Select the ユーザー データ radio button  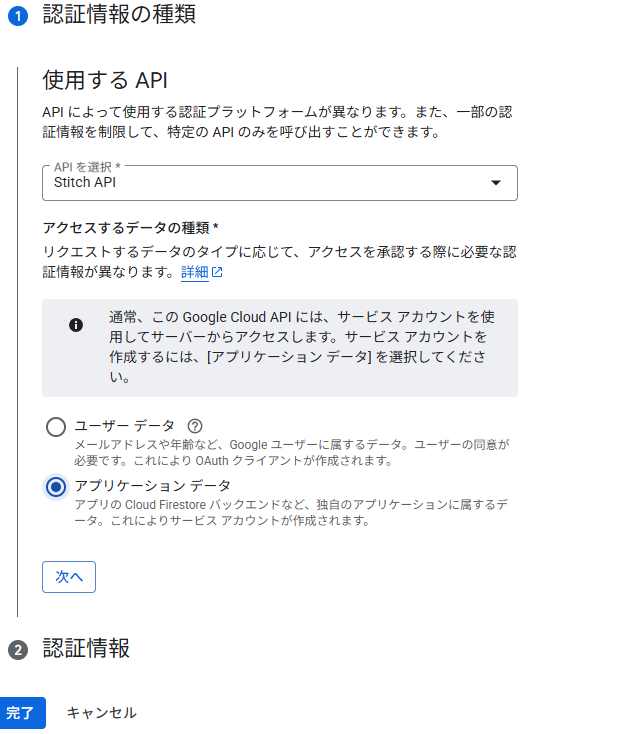click(x=56, y=427)
